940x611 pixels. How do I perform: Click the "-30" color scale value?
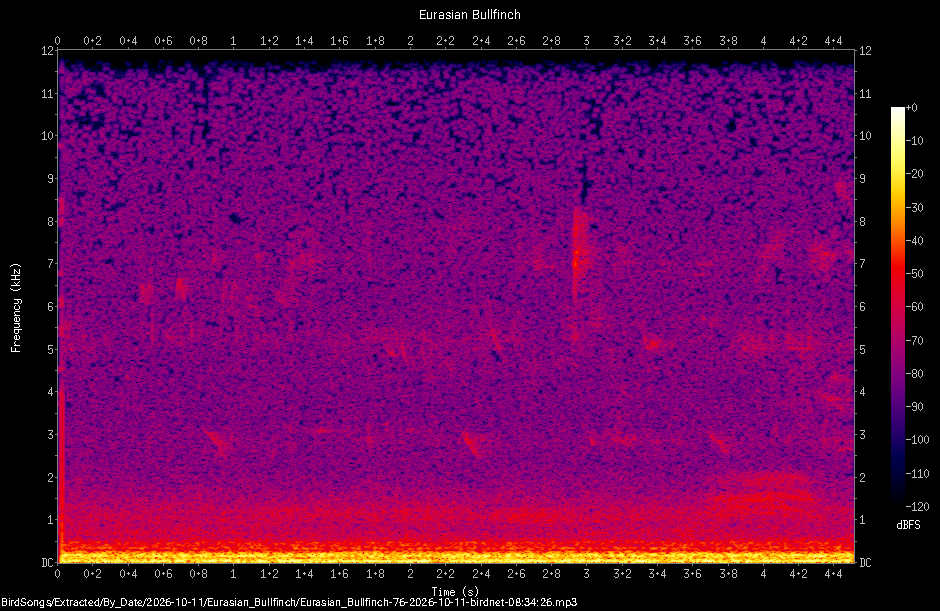914,207
